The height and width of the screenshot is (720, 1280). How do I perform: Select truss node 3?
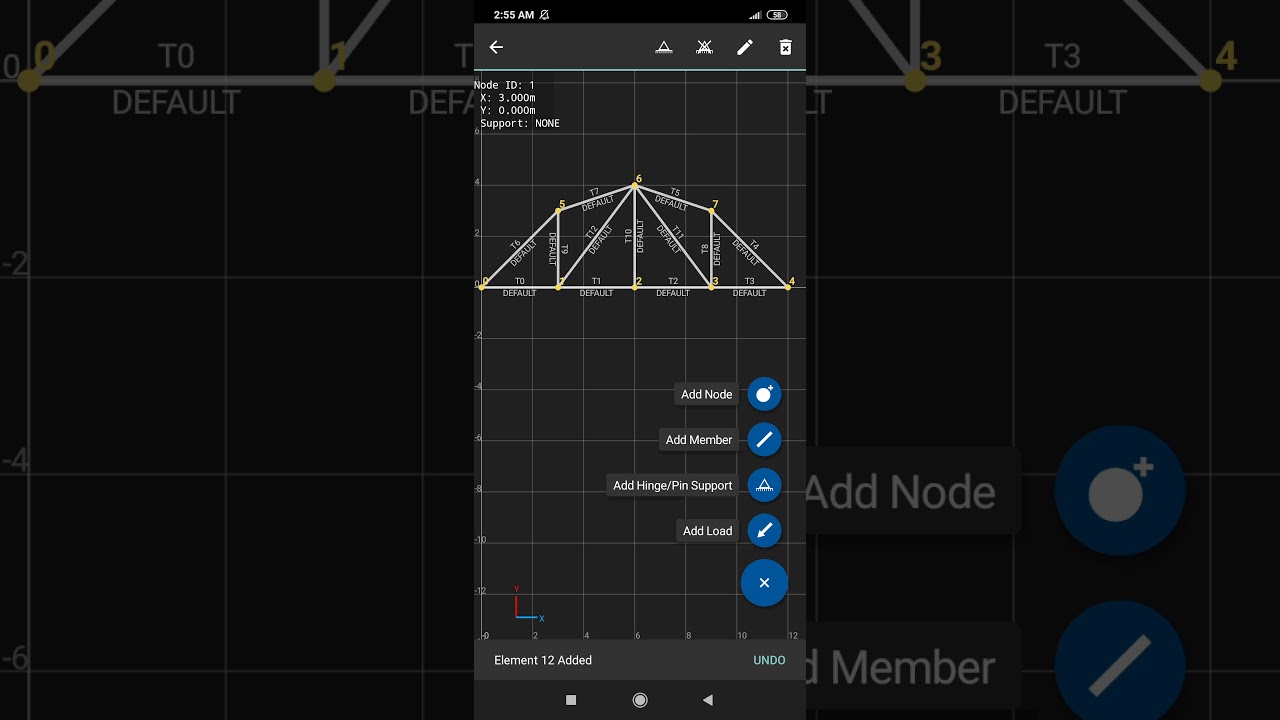[711, 287]
